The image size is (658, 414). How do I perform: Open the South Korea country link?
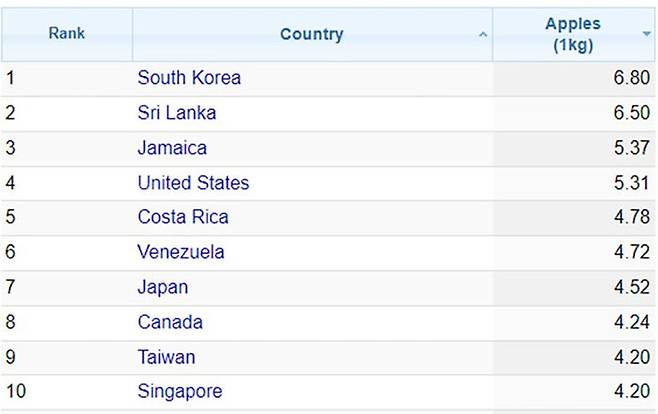(189, 78)
